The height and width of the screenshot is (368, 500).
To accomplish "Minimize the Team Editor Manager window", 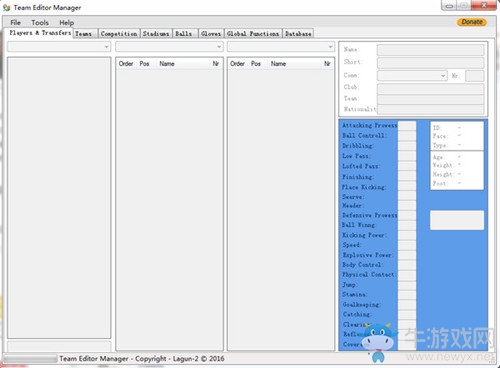I will (x=450, y=6).
